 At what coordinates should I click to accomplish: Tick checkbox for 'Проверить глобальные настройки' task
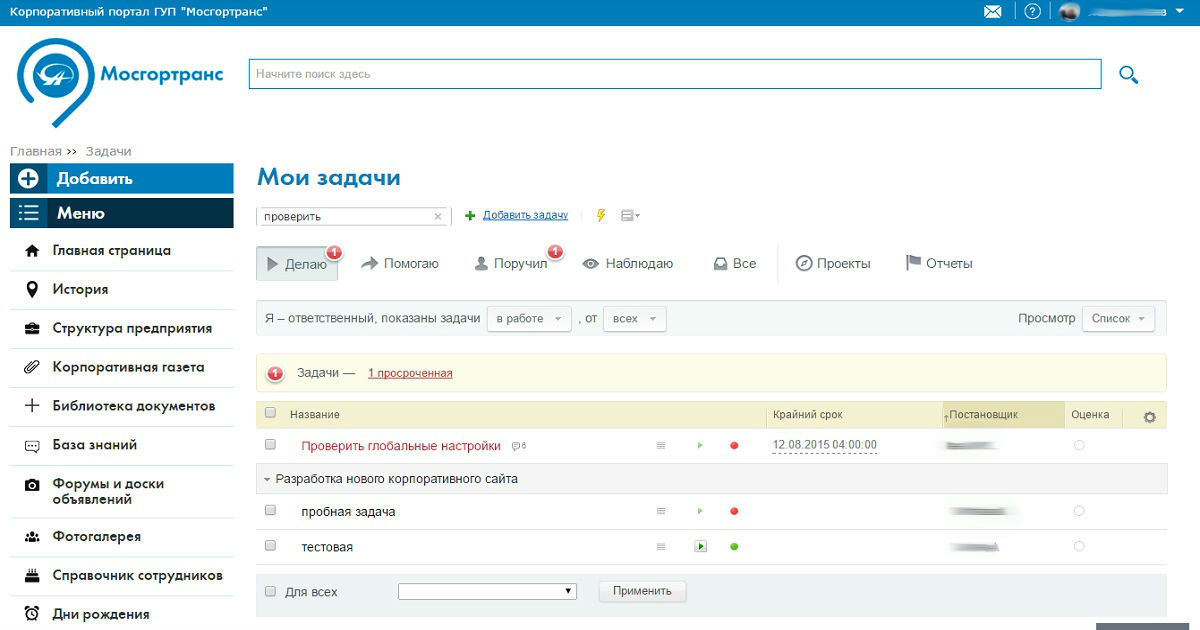click(x=270, y=444)
